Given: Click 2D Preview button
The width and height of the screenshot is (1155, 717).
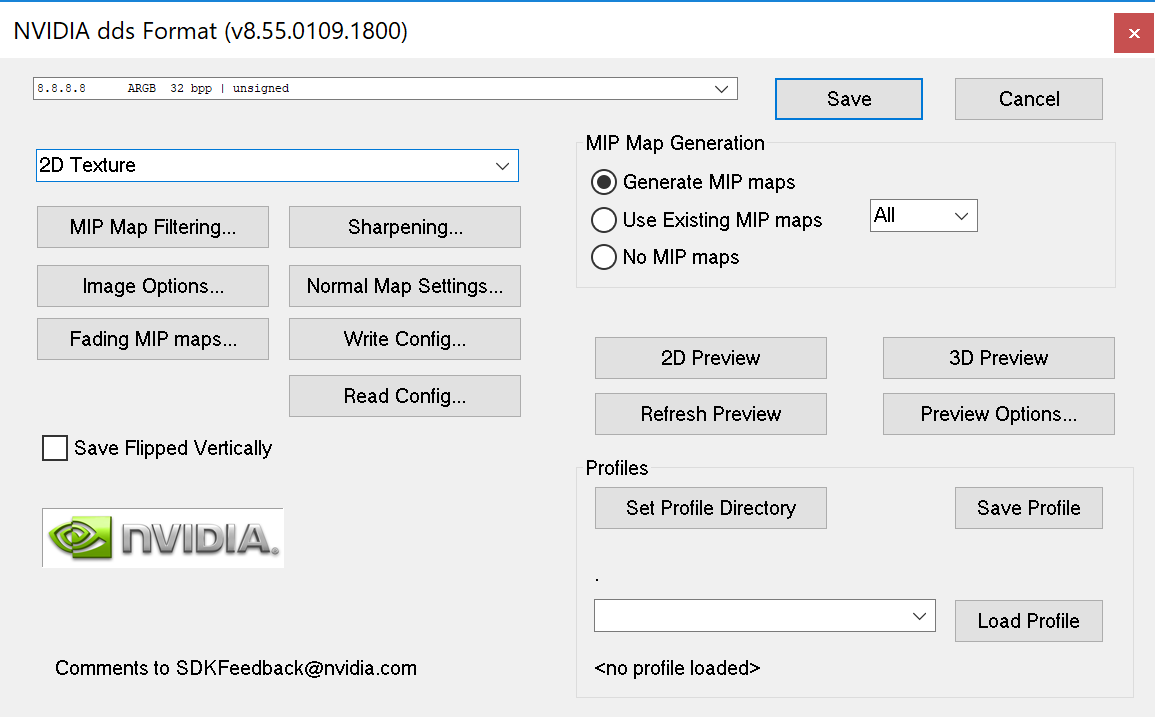Looking at the screenshot, I should coord(711,358).
